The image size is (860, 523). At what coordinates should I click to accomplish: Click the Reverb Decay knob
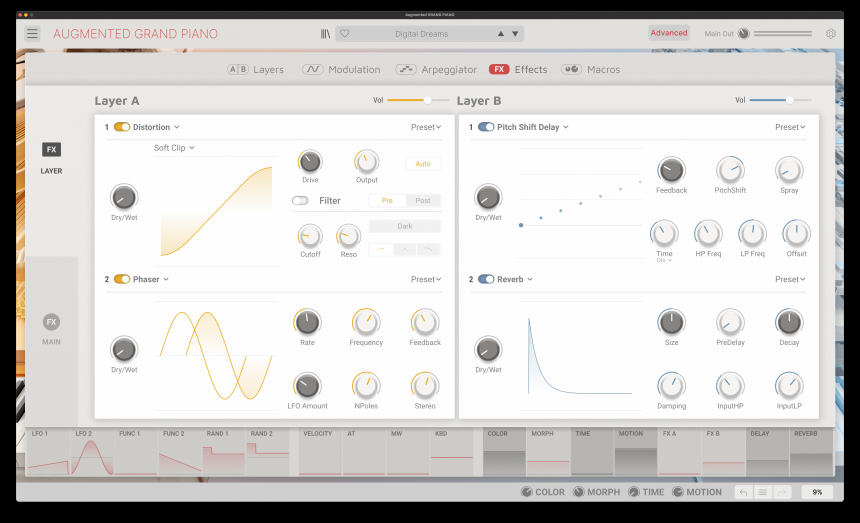[789, 322]
